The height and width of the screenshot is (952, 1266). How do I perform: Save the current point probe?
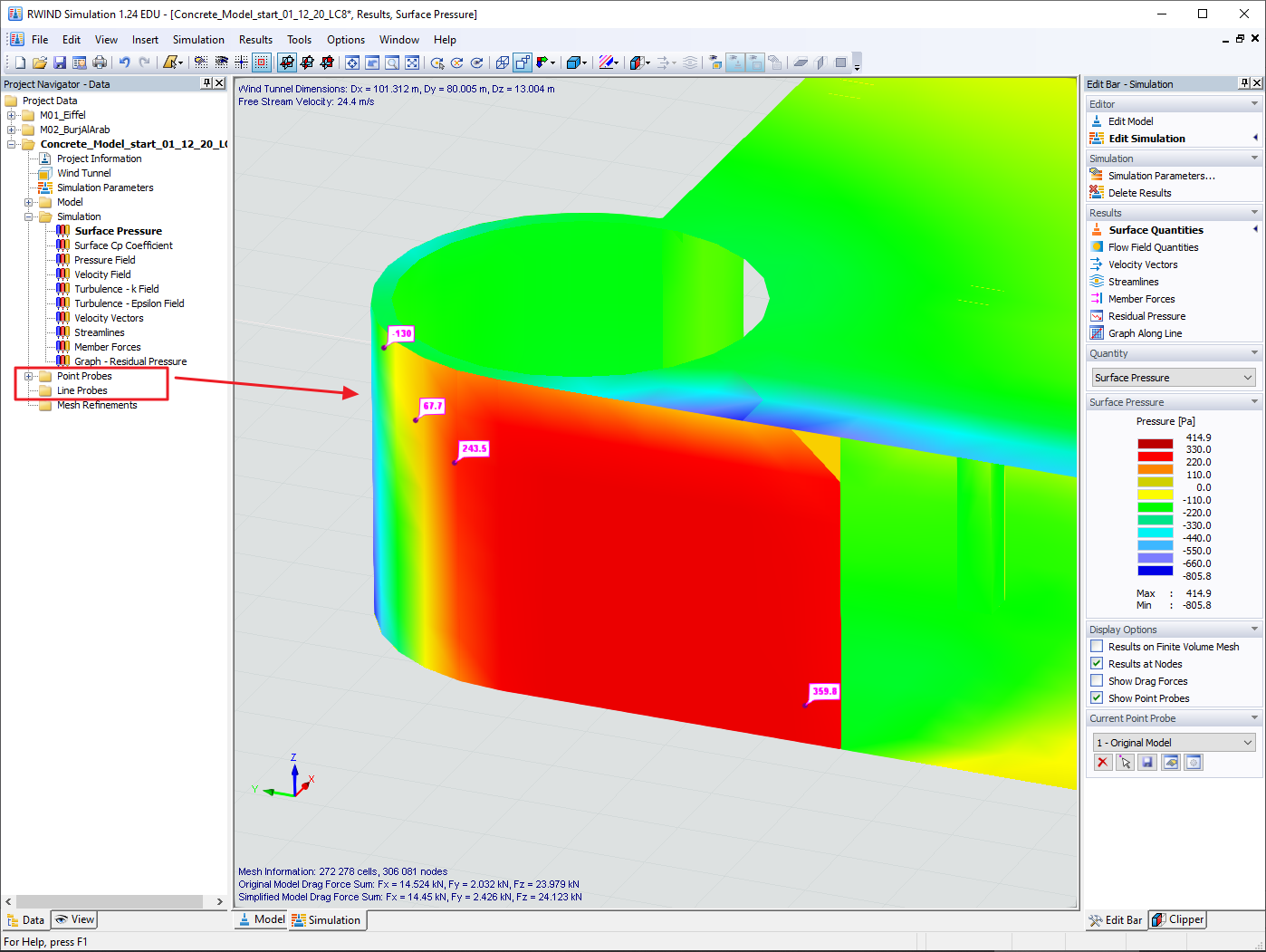[x=1146, y=762]
